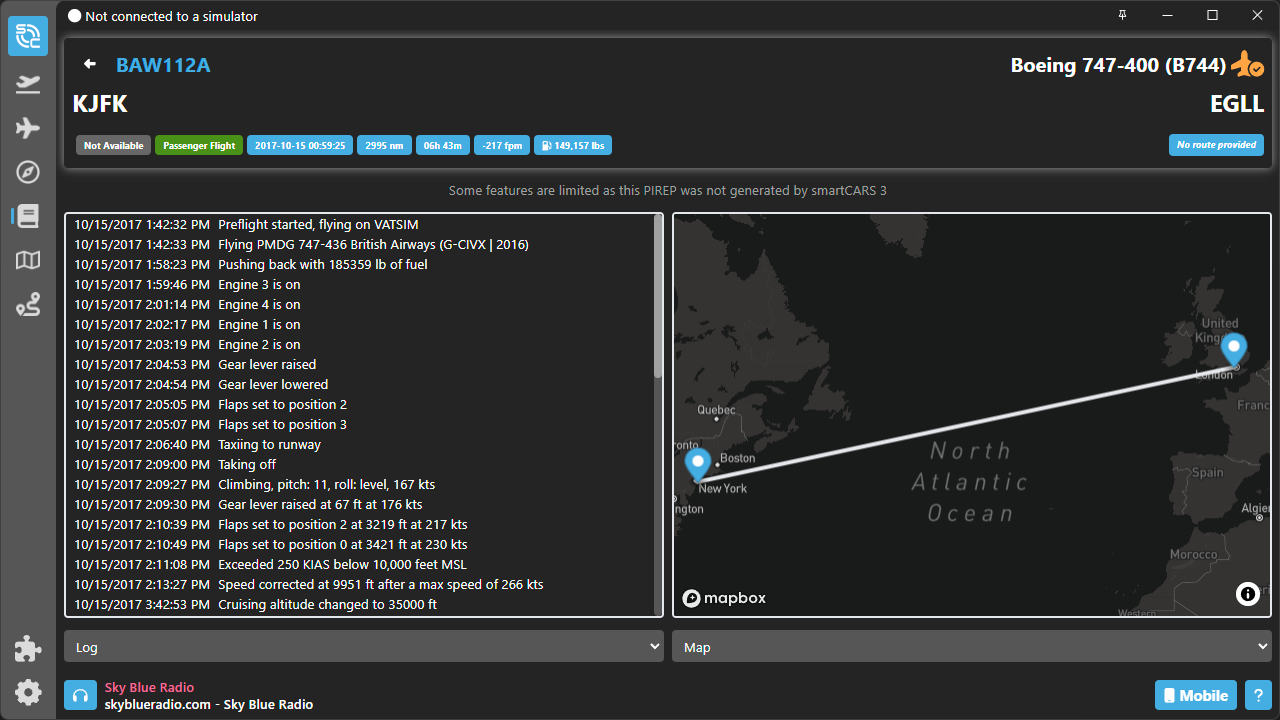Click the Not Available badge
The width and height of the screenshot is (1280, 720).
pos(113,145)
